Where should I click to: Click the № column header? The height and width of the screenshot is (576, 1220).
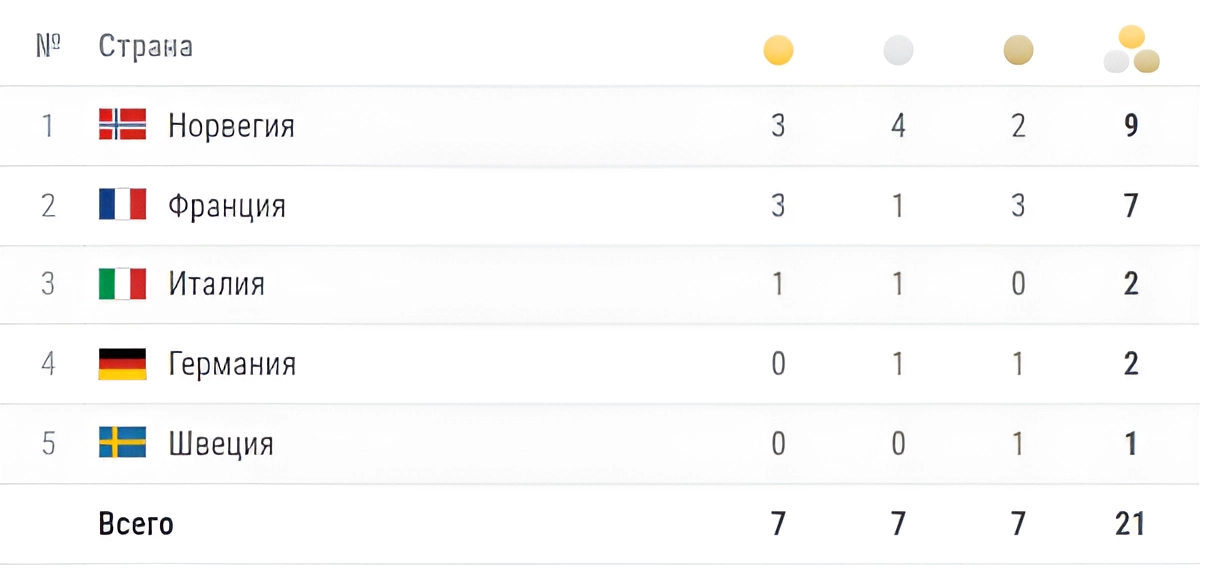48,47
